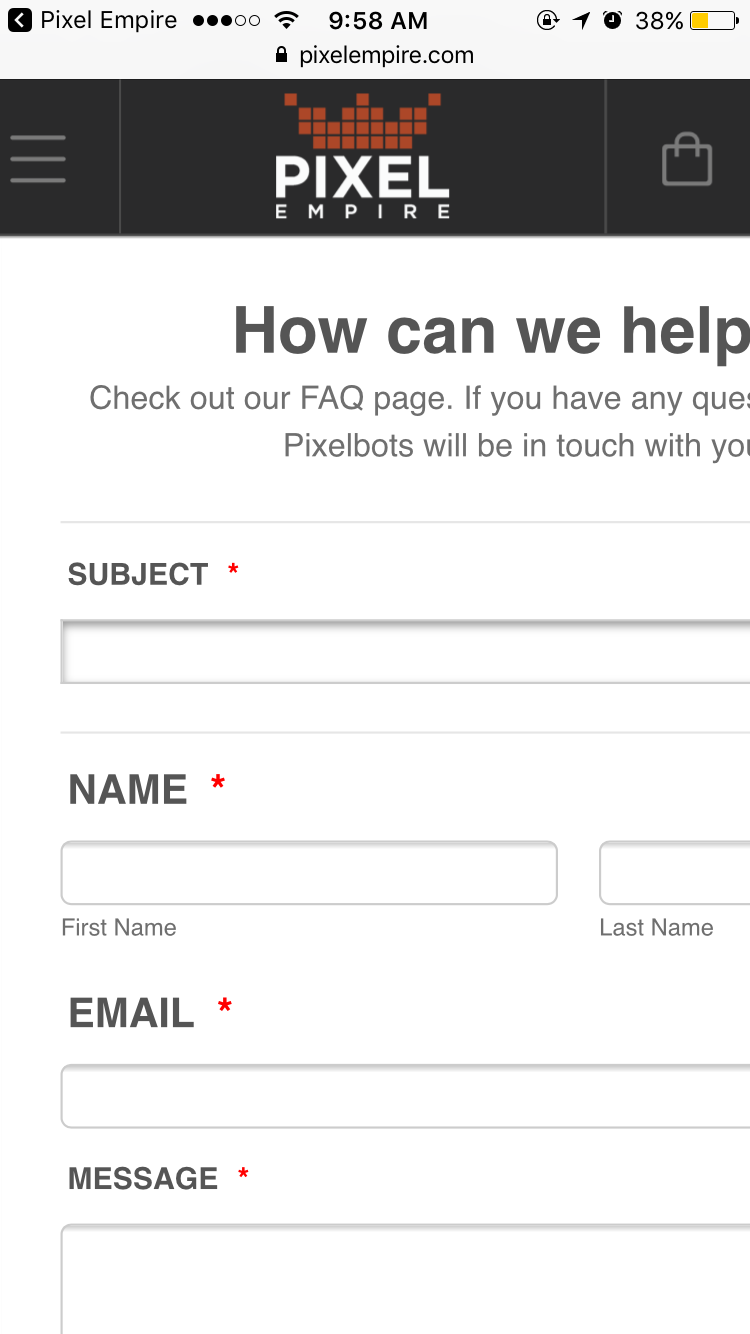Focus the Email input field
Screen dimensions: 750x1334
tap(405, 1096)
